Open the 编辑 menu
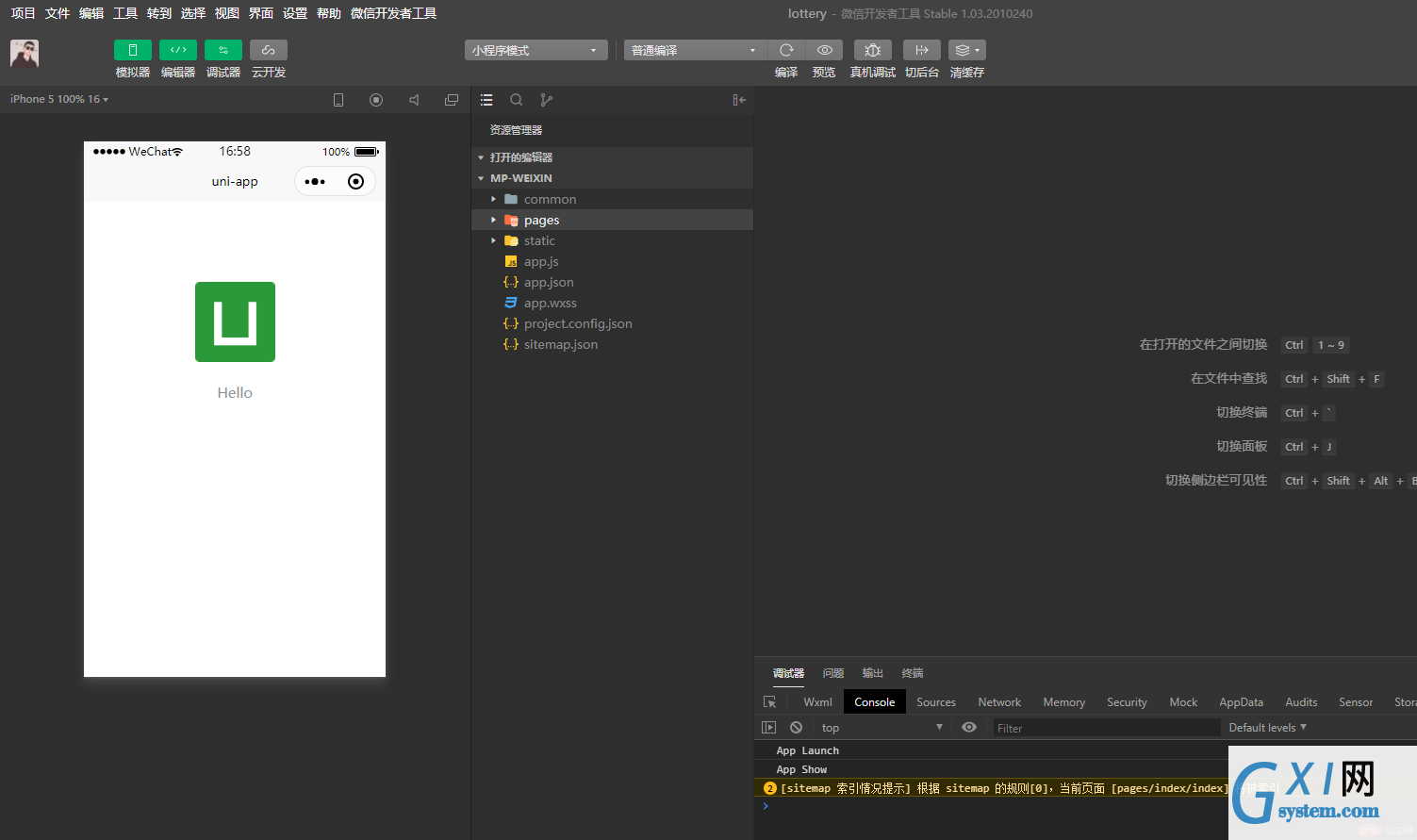Viewport: 1417px width, 840px height. (91, 13)
